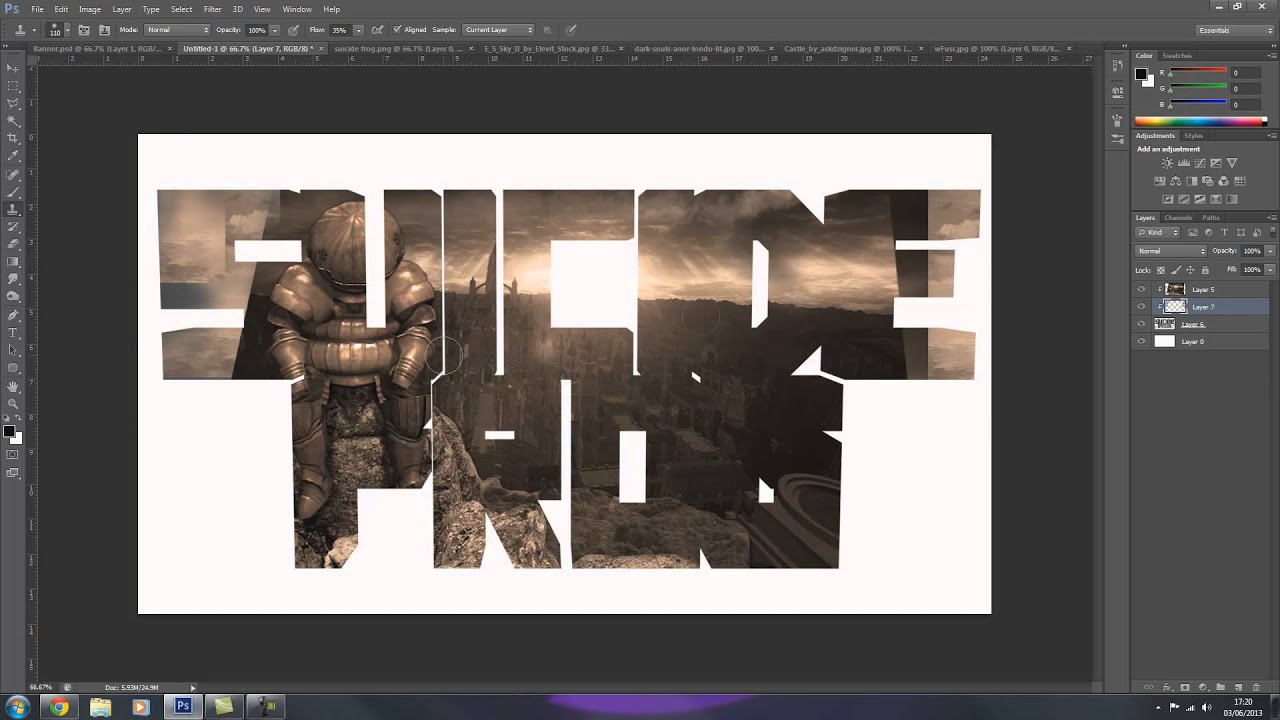Select the Path Selection tool
The height and width of the screenshot is (720, 1280).
tap(13, 350)
